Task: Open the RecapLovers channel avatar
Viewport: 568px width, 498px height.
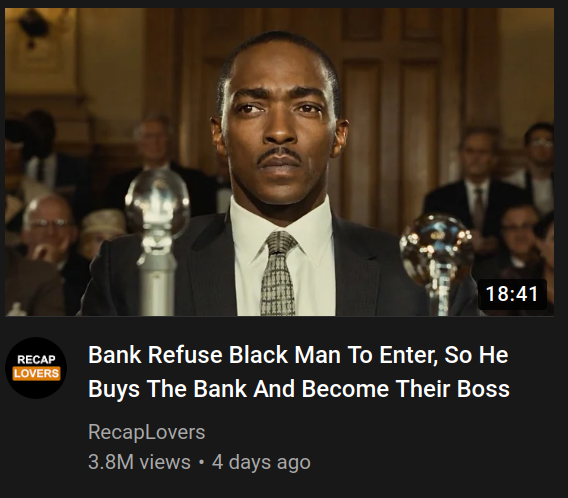Action: (36, 368)
